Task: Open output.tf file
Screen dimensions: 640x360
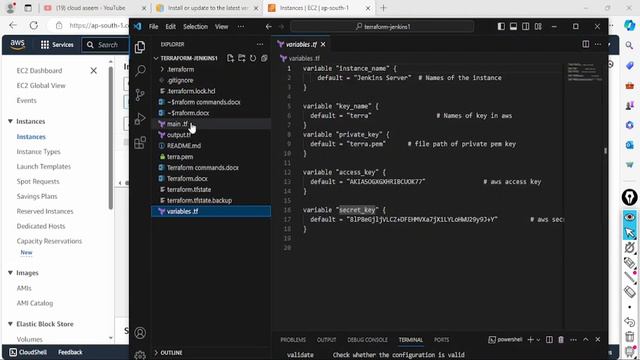Action: 211,135
